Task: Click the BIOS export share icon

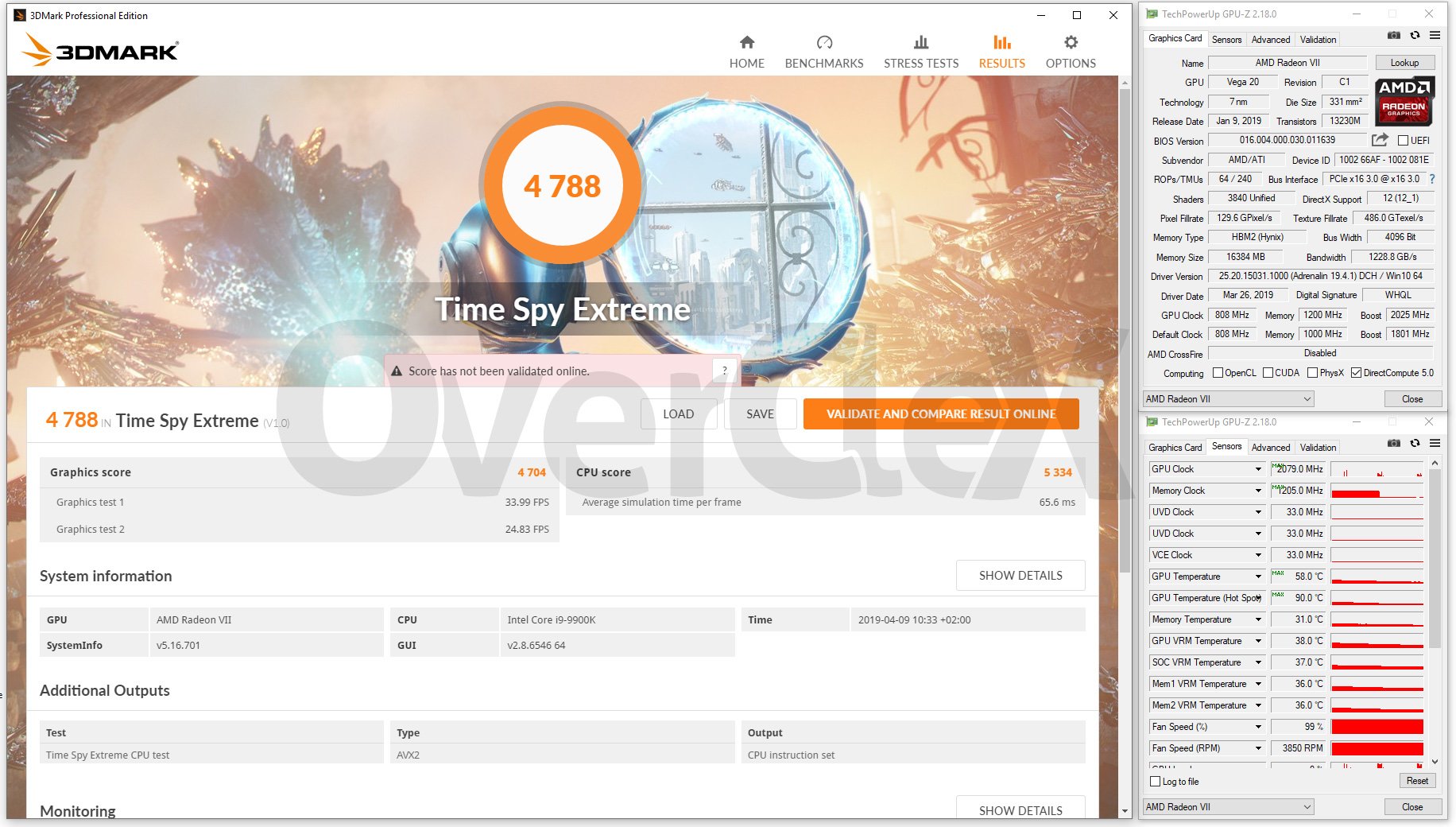Action: click(x=1380, y=140)
